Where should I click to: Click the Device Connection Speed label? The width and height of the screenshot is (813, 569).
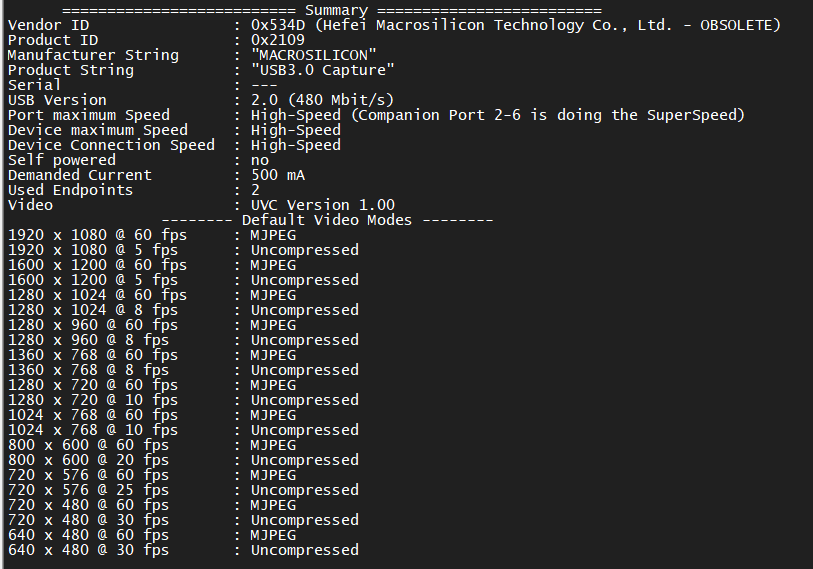click(111, 145)
